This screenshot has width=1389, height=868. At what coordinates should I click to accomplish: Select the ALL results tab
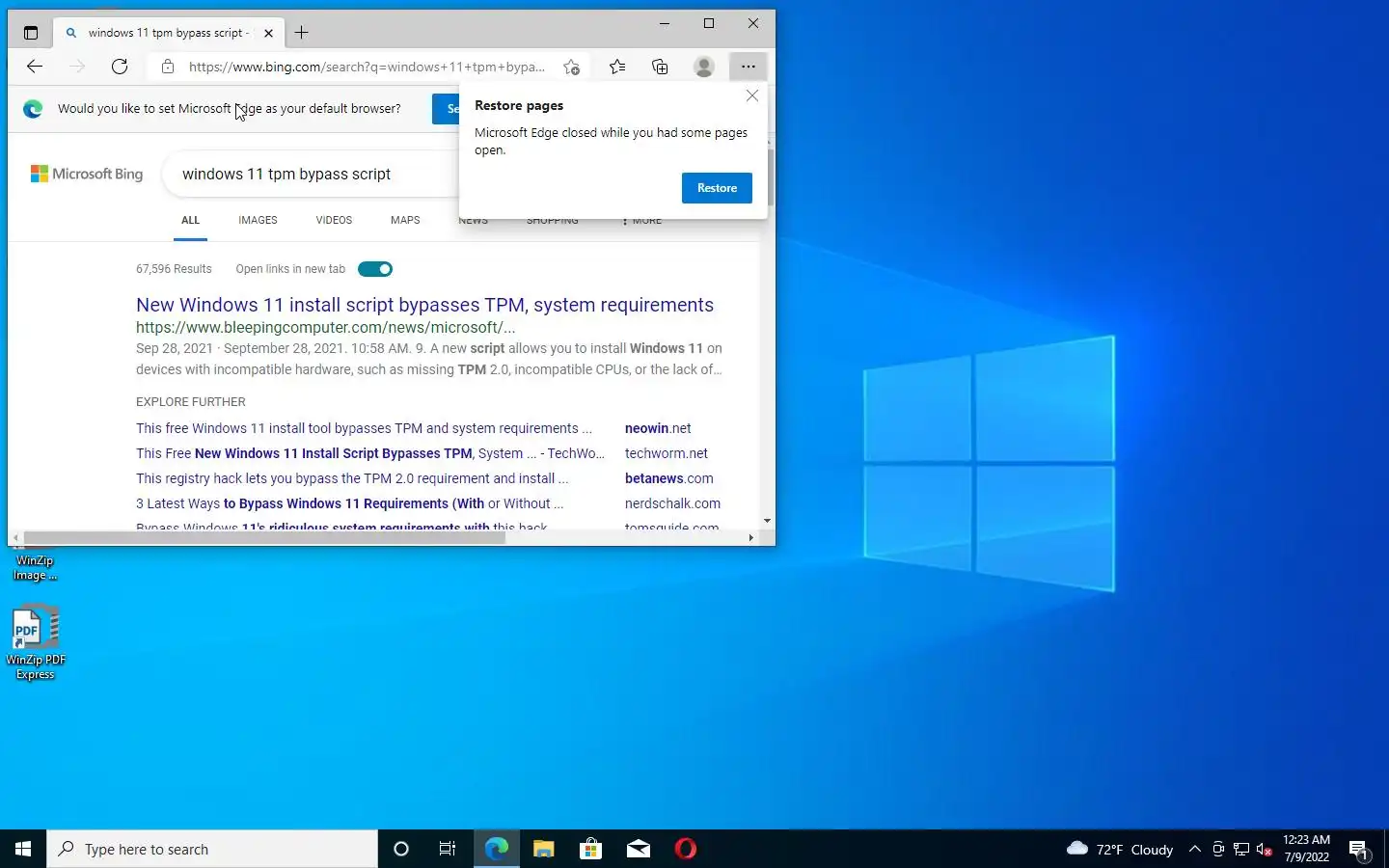[190, 220]
